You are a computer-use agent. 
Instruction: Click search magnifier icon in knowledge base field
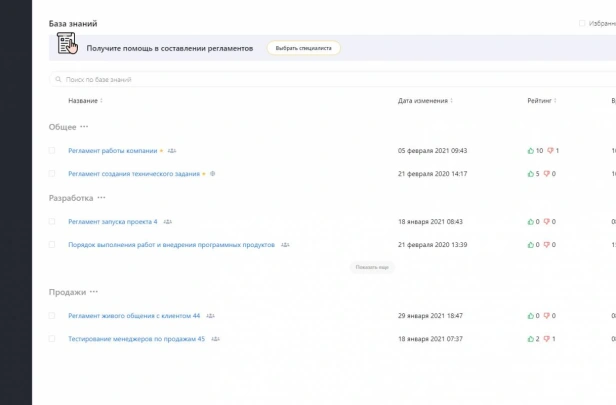coord(58,79)
